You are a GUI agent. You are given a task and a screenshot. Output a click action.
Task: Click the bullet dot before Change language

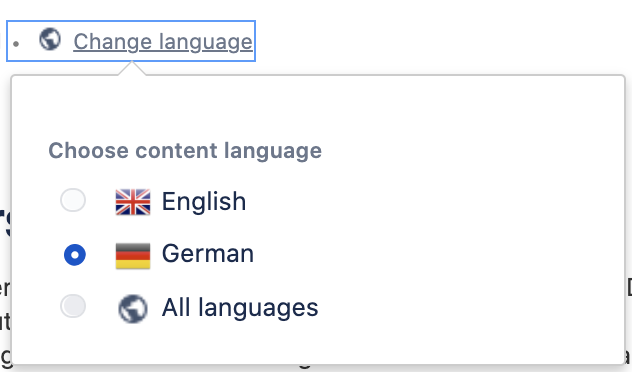coord(16,44)
